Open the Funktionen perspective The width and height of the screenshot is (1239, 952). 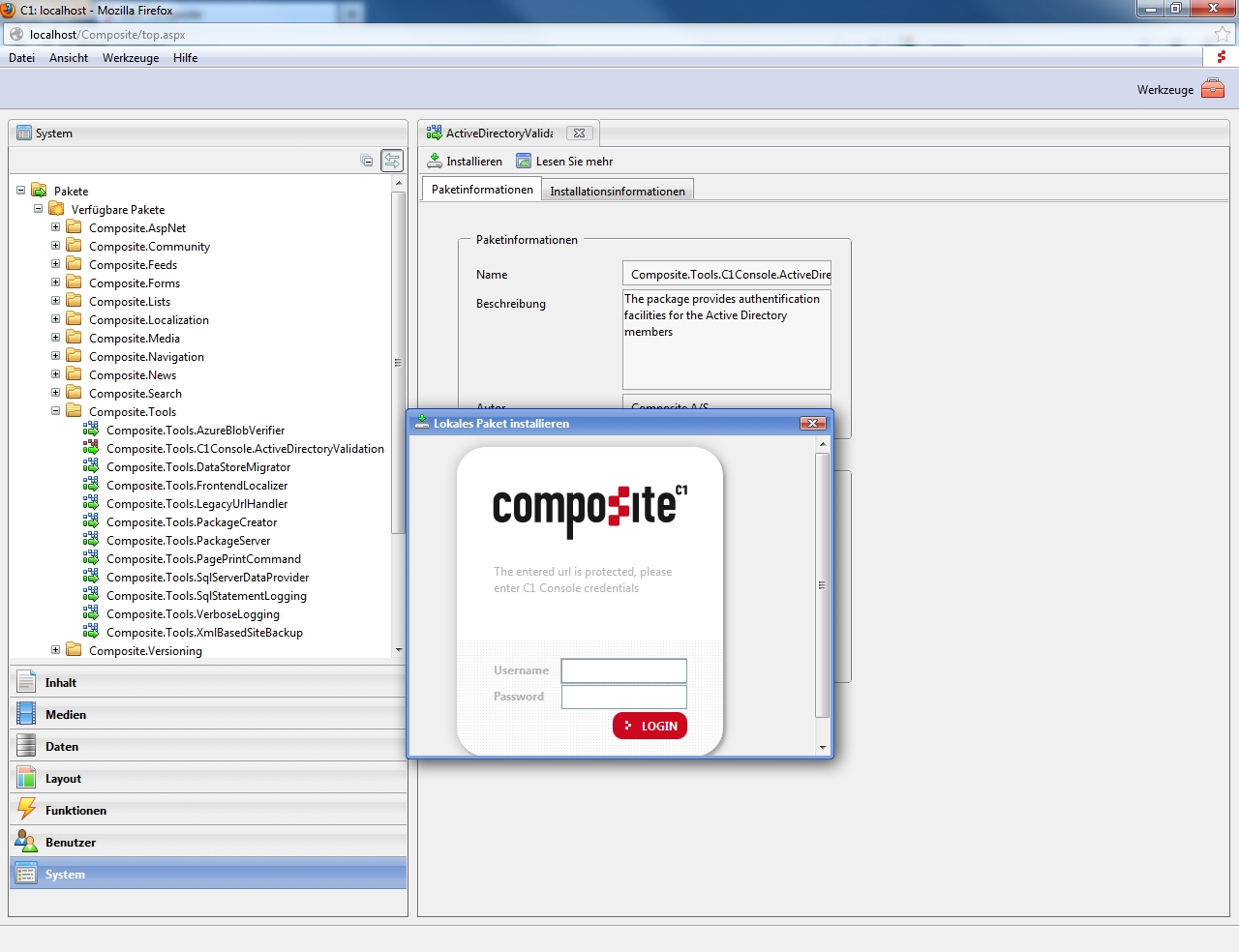76,811
